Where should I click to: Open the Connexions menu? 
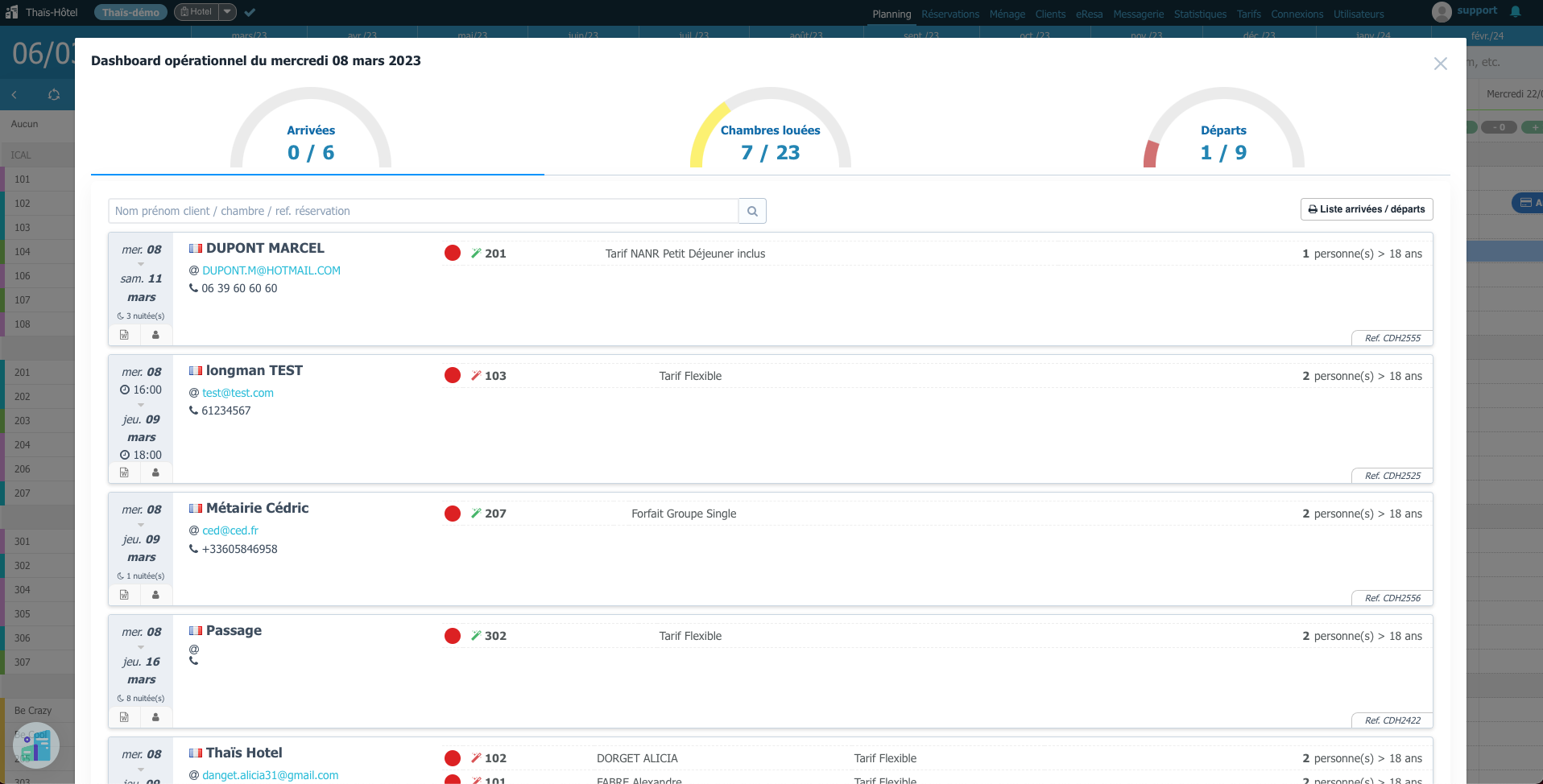click(1297, 14)
